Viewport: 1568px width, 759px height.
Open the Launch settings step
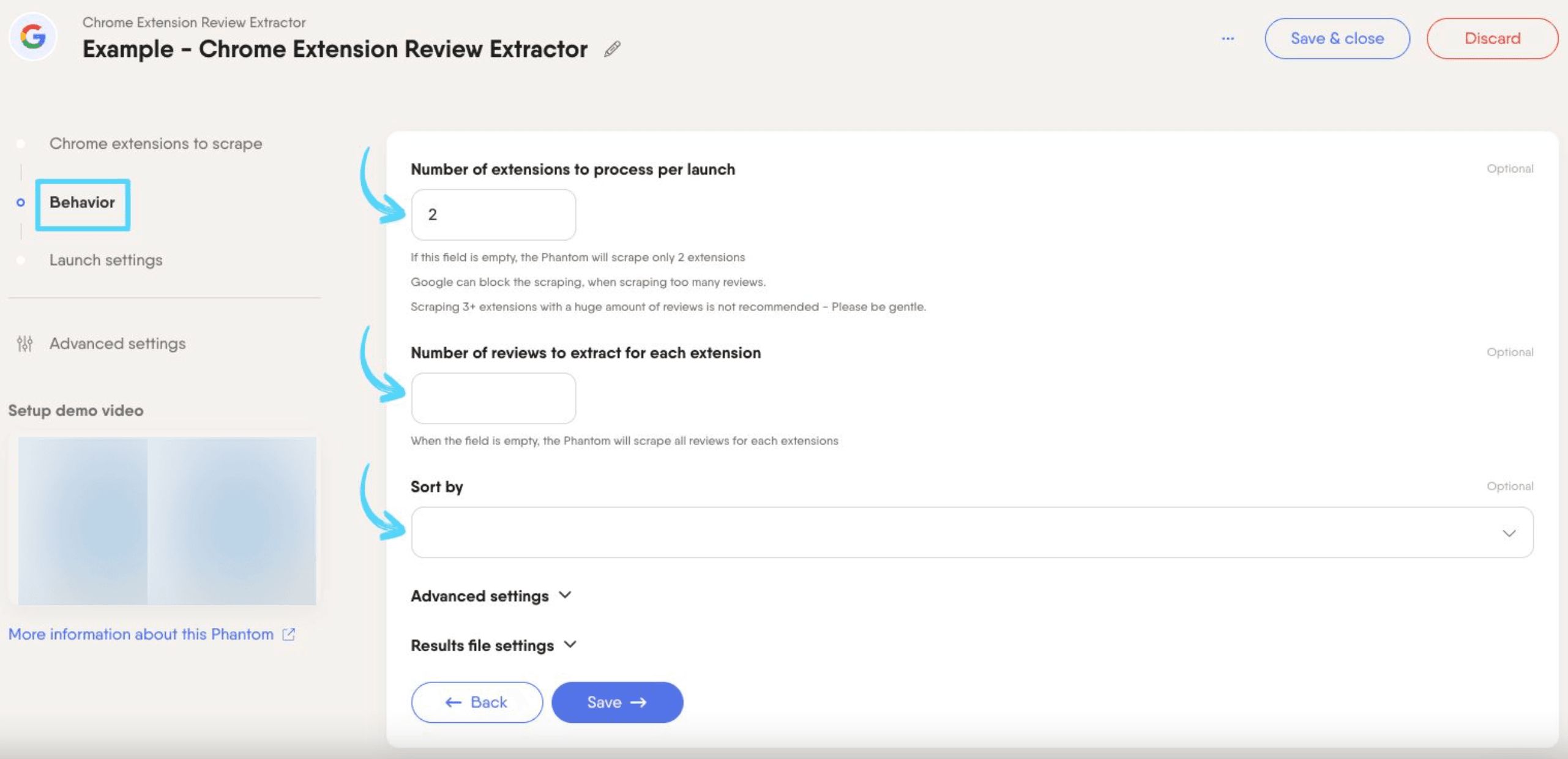[x=106, y=260]
